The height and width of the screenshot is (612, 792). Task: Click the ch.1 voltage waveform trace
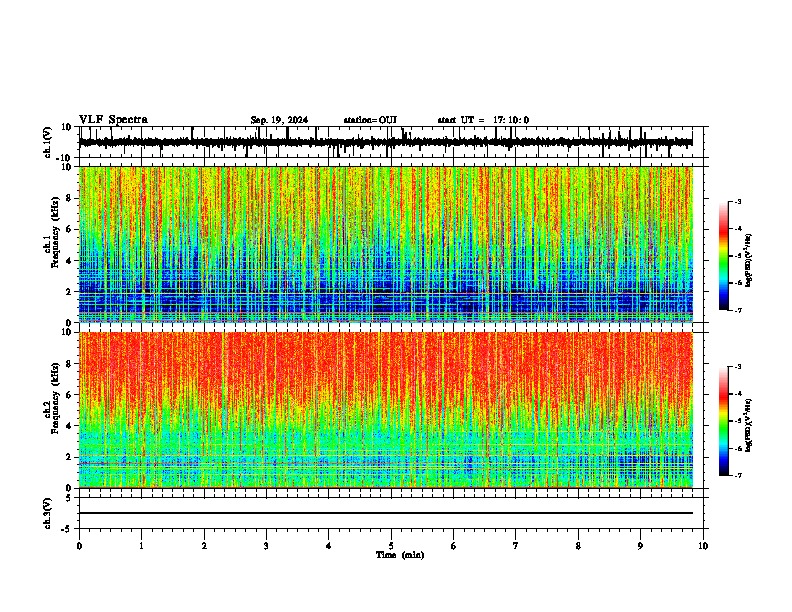(386, 142)
